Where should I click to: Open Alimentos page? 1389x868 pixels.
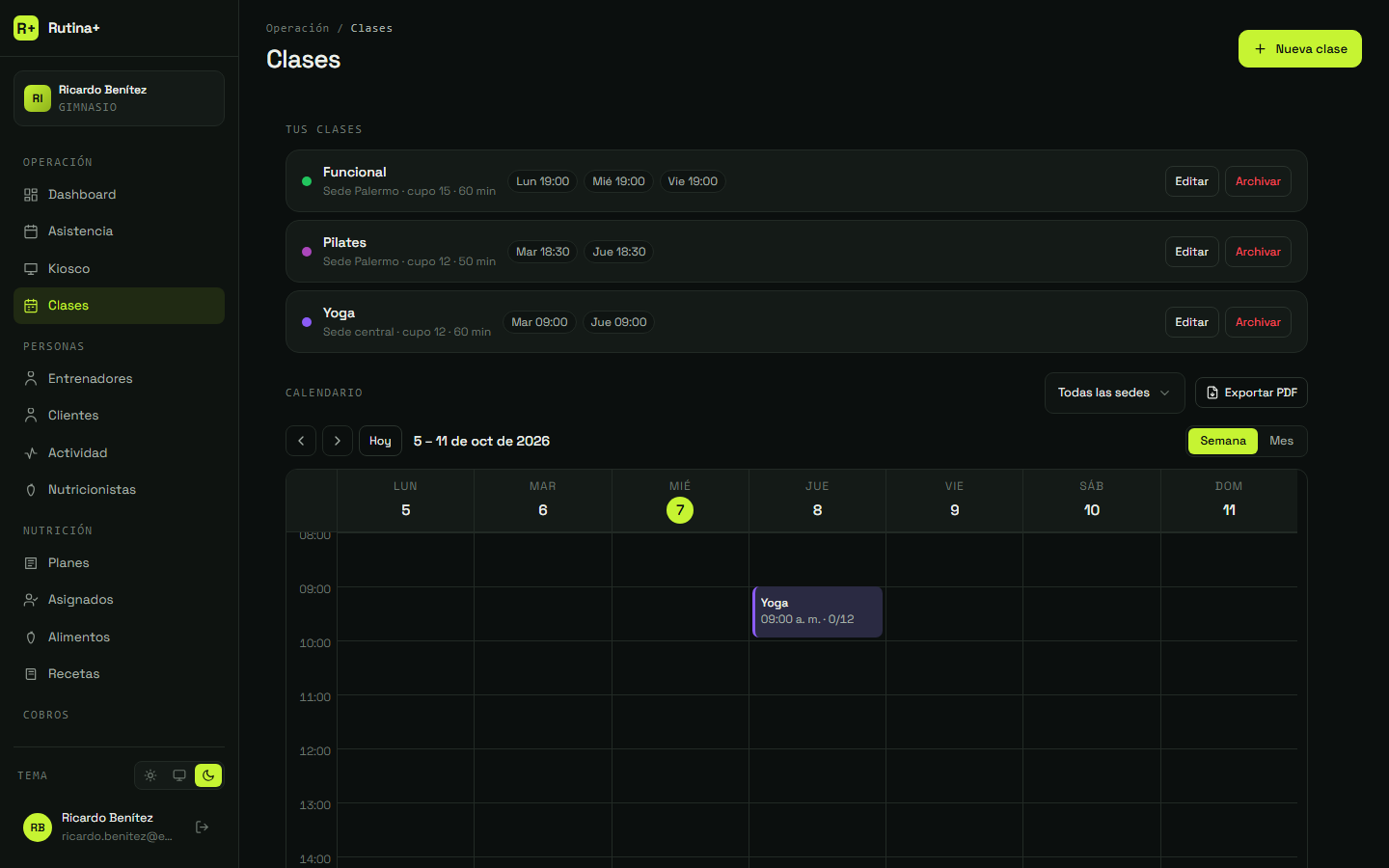[119, 637]
